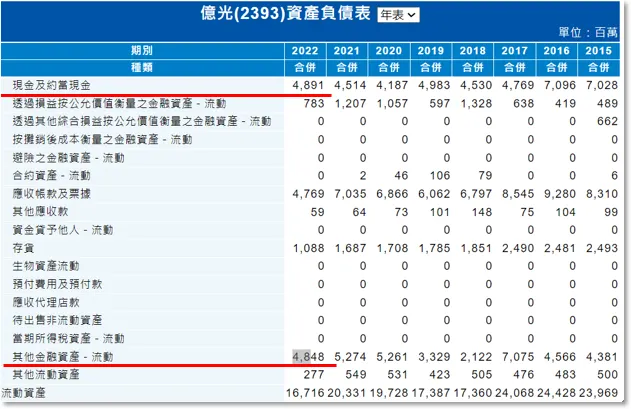The image size is (631, 409).
Task: Click the 2015 cash value 7,028
Action: [x=602, y=85]
